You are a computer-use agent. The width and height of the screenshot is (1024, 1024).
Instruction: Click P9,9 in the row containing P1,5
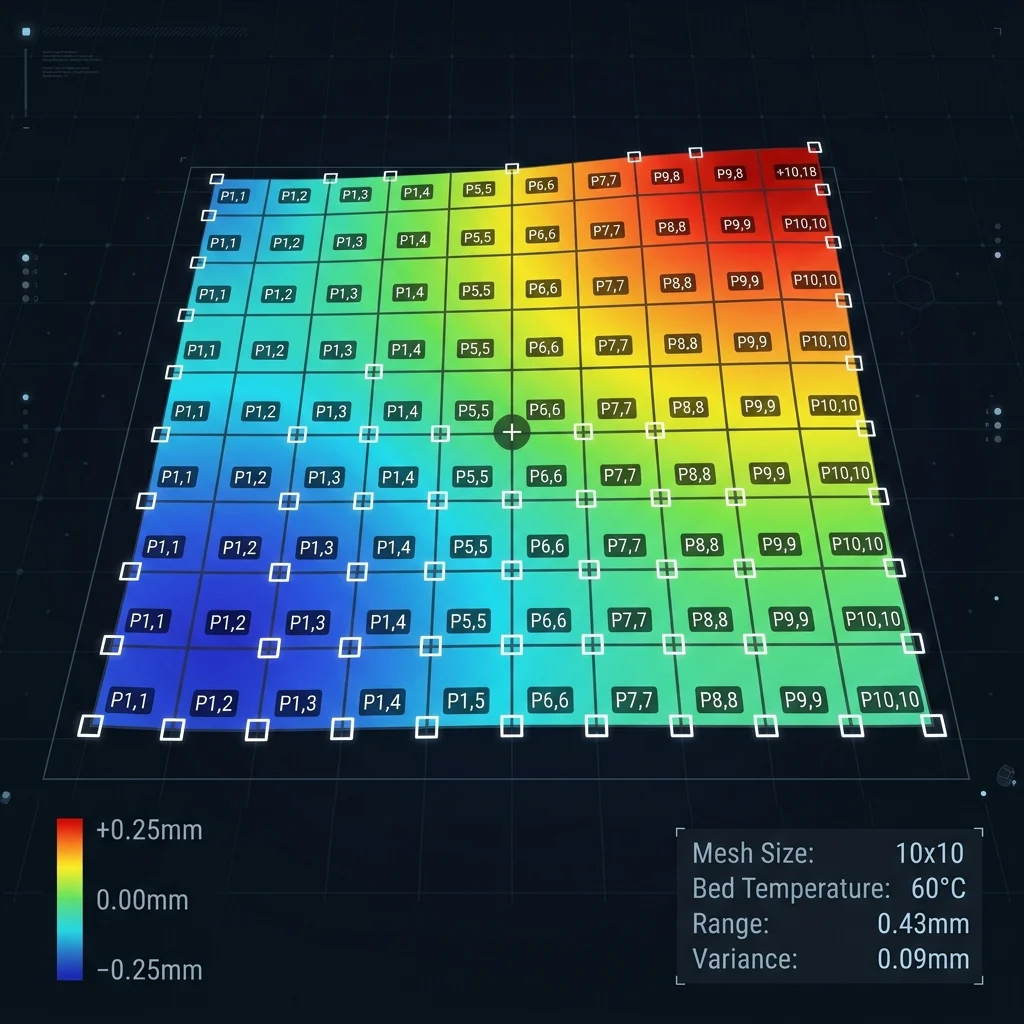(x=803, y=699)
